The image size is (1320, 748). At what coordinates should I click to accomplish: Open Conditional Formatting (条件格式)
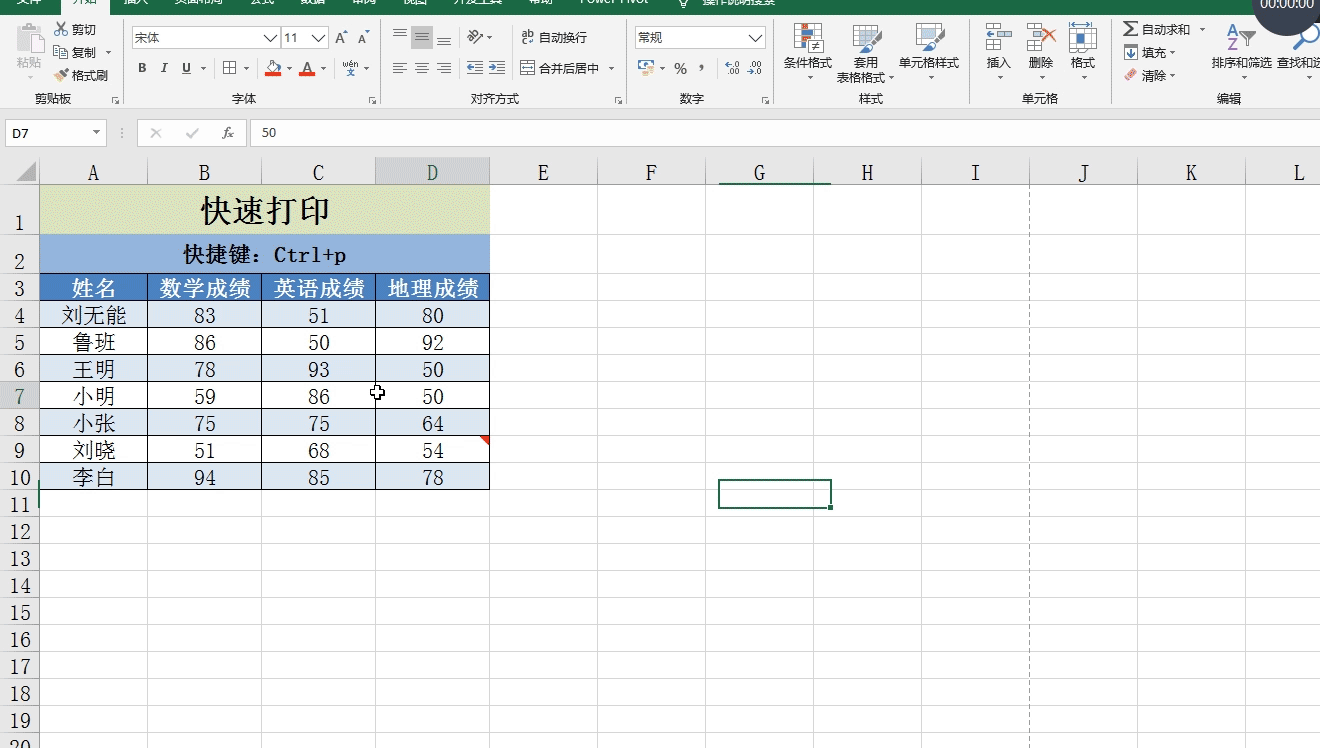click(x=808, y=52)
